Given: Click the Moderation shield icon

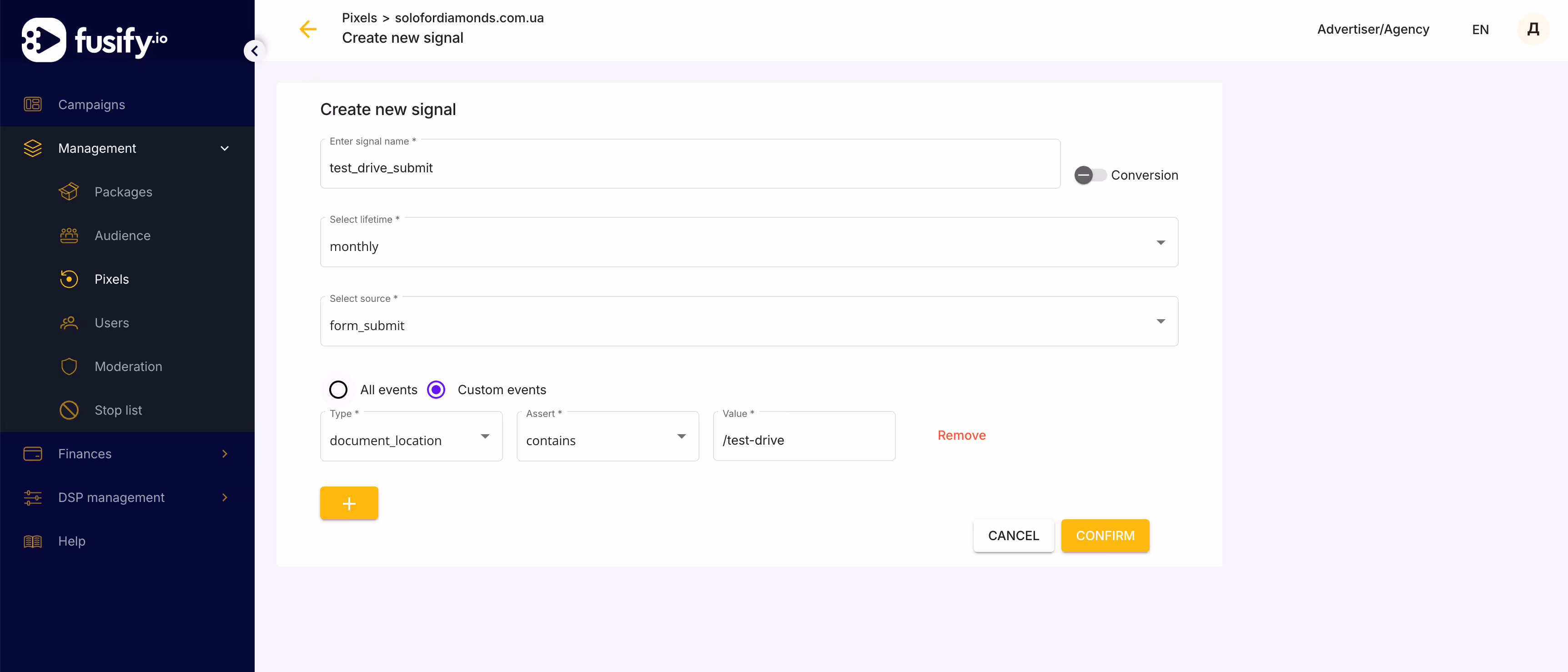Looking at the screenshot, I should pyautogui.click(x=69, y=366).
